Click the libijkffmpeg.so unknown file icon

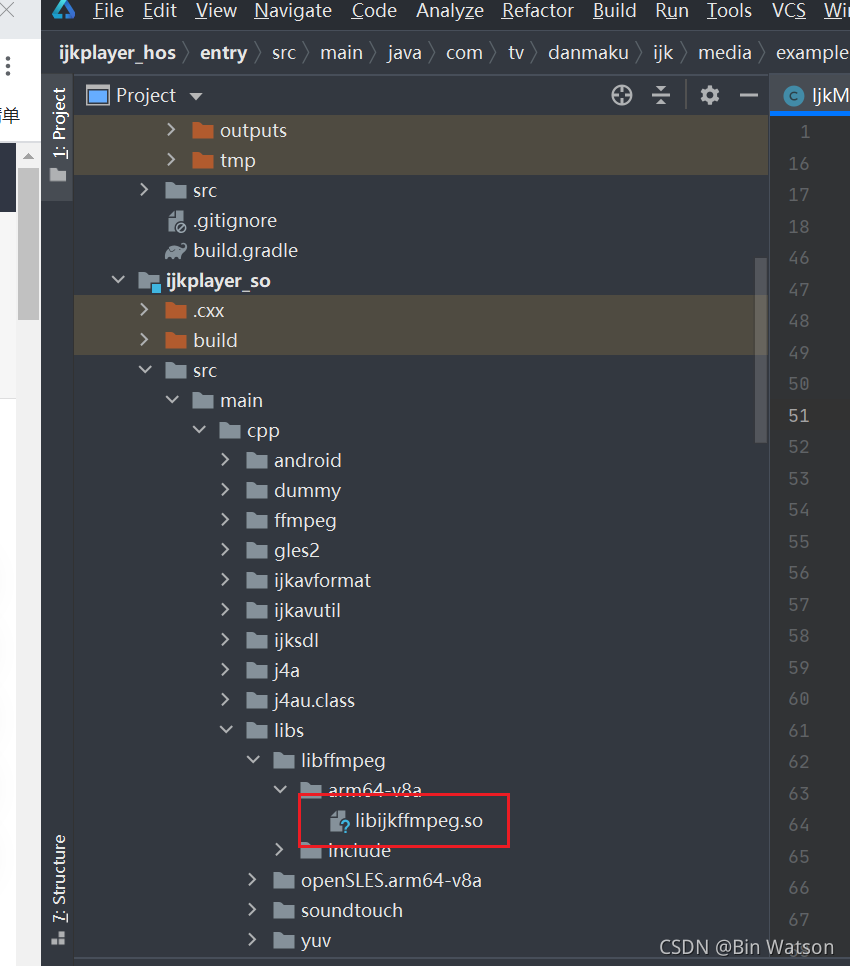coord(339,821)
